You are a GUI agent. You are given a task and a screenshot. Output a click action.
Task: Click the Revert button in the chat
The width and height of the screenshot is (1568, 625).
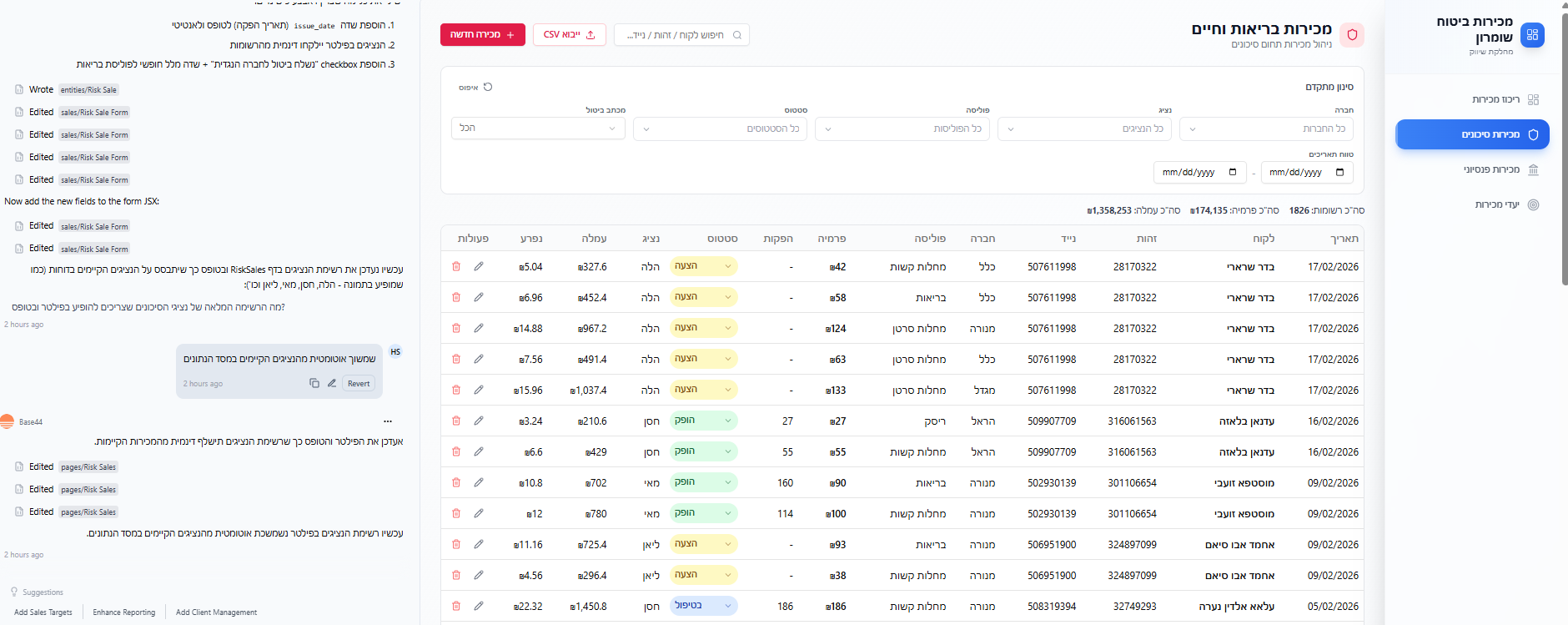pos(359,383)
